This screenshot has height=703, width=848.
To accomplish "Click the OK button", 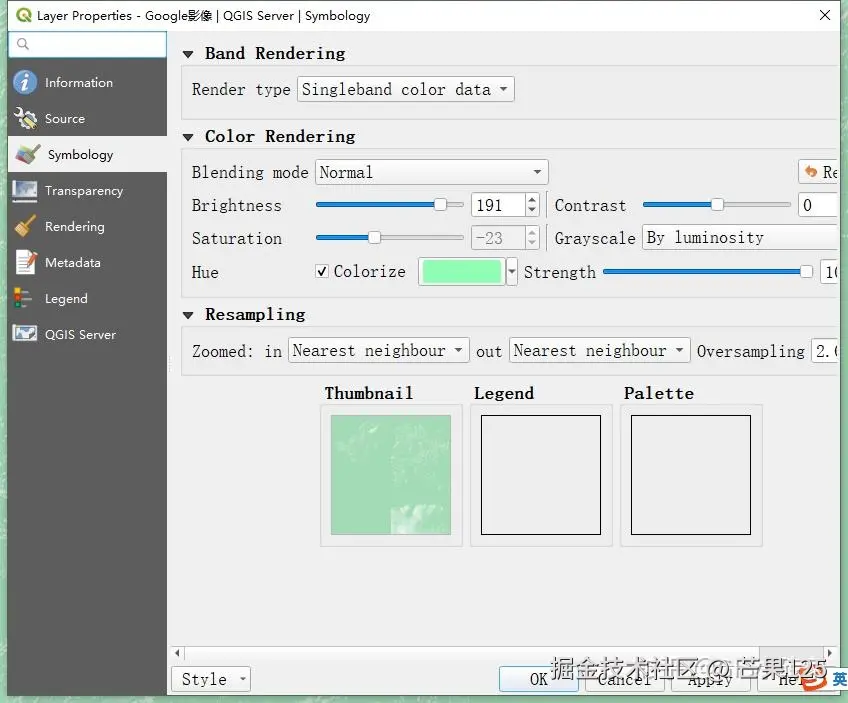I will click(539, 679).
